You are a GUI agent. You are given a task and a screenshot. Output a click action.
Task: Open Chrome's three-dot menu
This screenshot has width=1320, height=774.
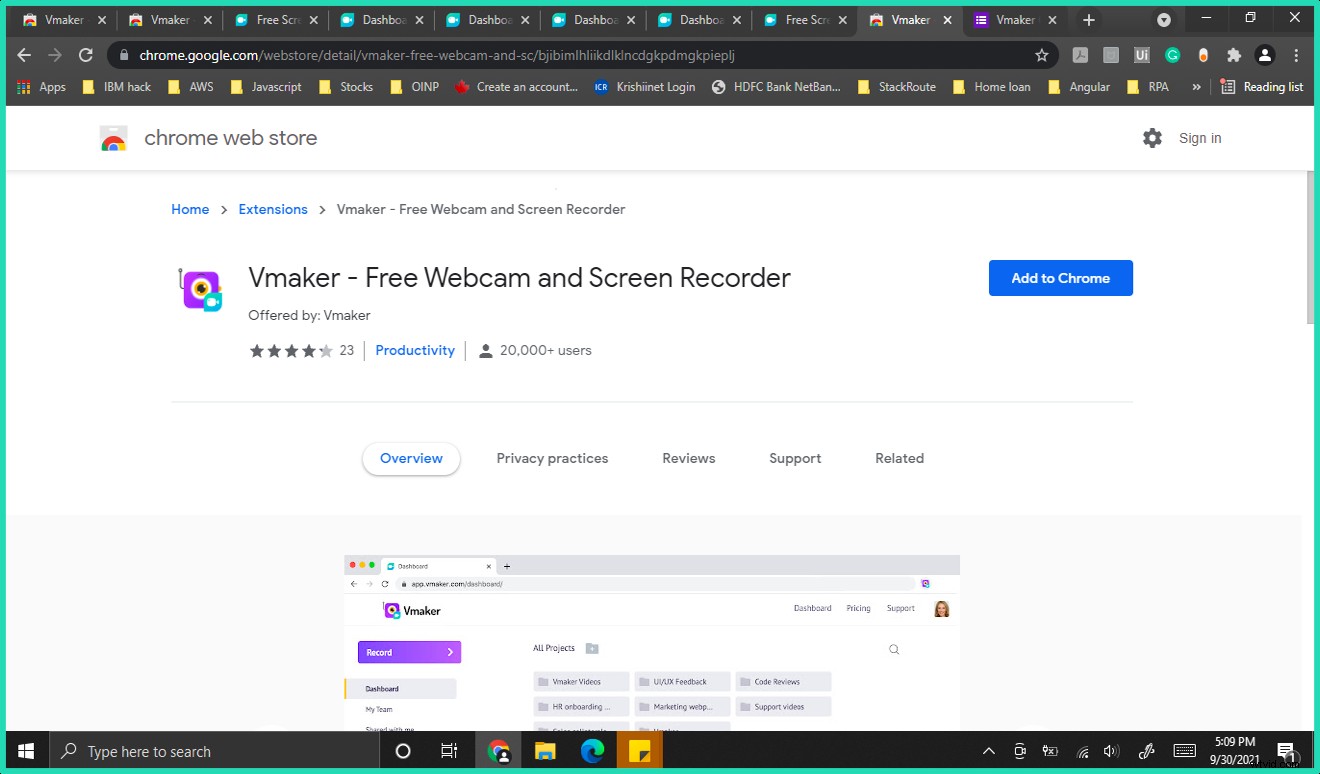pyautogui.click(x=1297, y=55)
